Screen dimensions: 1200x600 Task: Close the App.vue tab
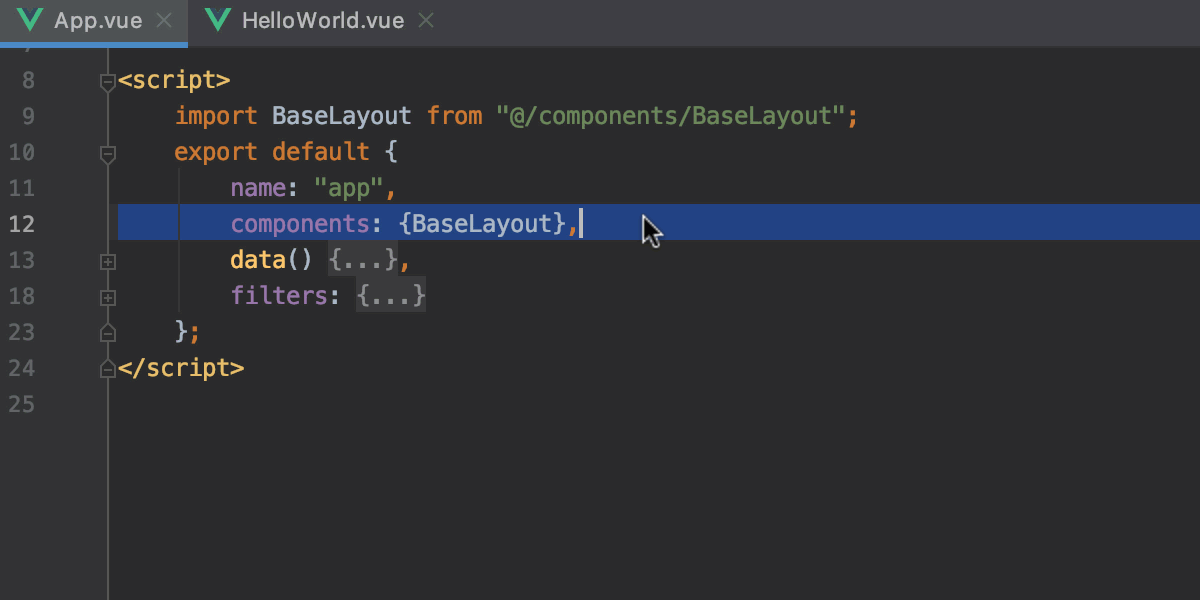tap(163, 19)
